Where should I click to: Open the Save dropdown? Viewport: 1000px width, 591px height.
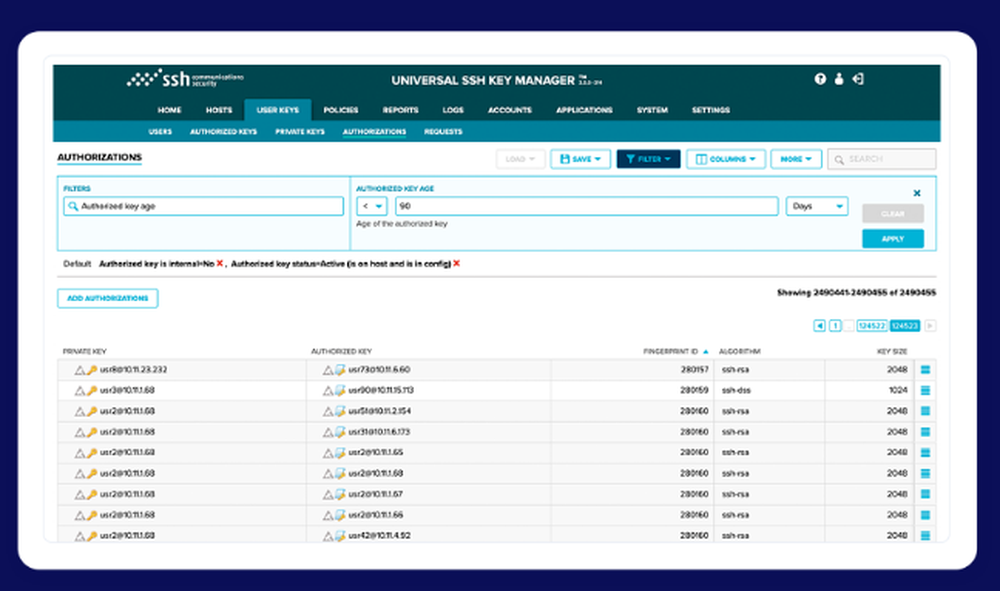580,159
